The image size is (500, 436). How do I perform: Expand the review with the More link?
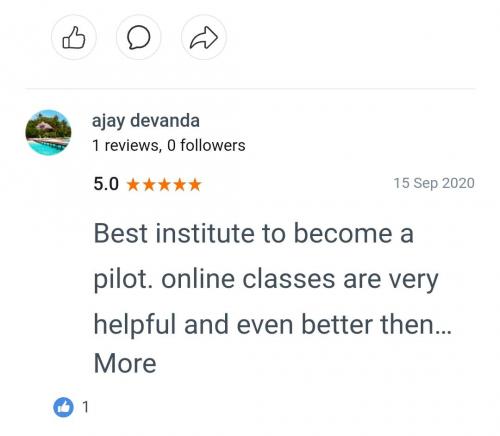[125, 363]
